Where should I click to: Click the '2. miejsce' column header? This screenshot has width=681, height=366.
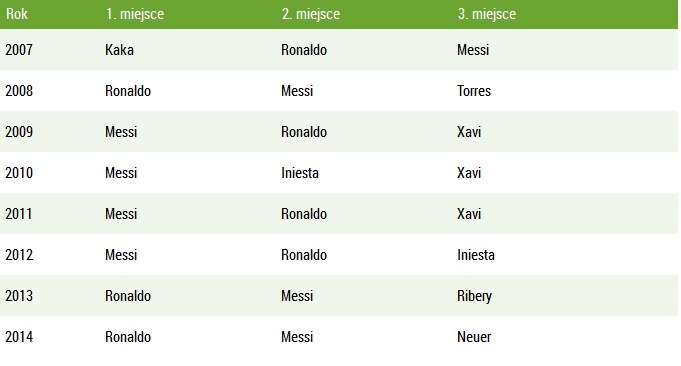click(311, 14)
